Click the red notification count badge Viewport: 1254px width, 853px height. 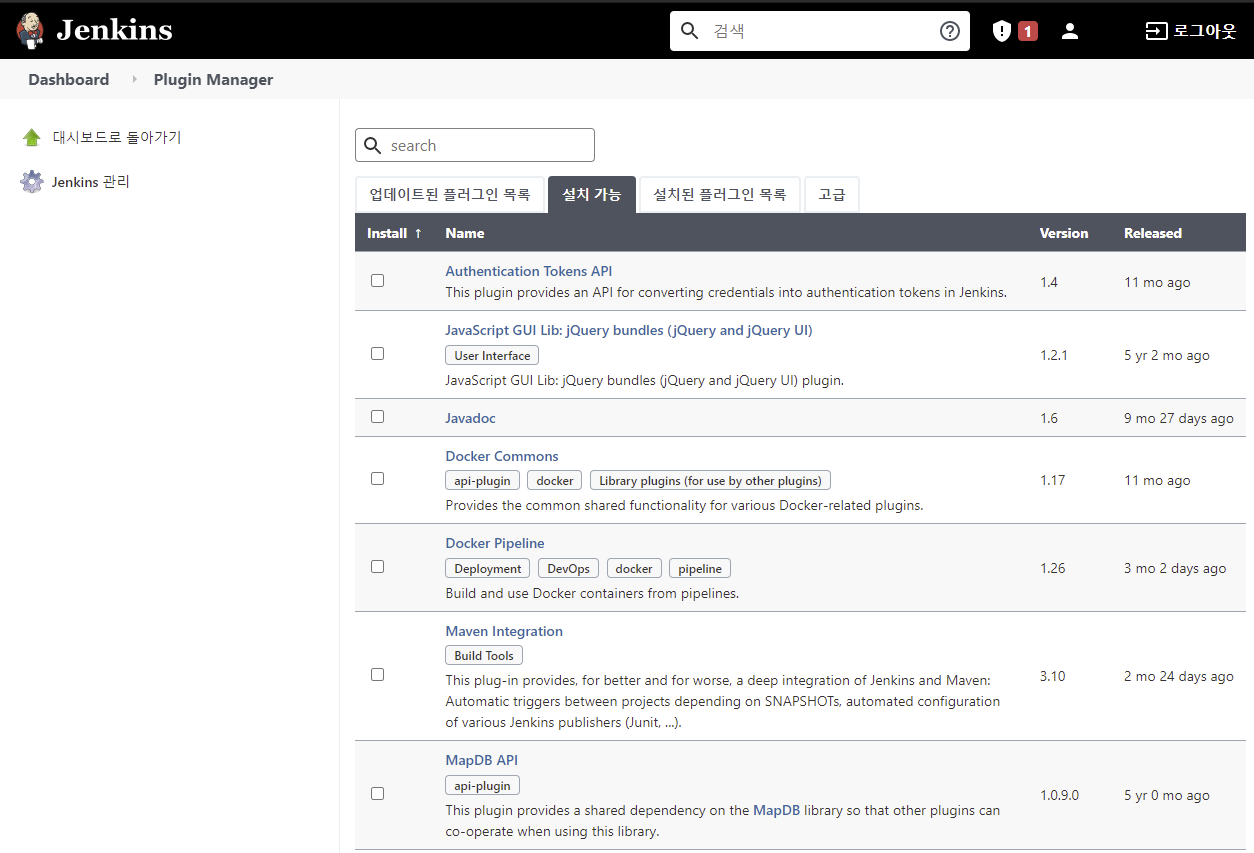tap(1028, 31)
